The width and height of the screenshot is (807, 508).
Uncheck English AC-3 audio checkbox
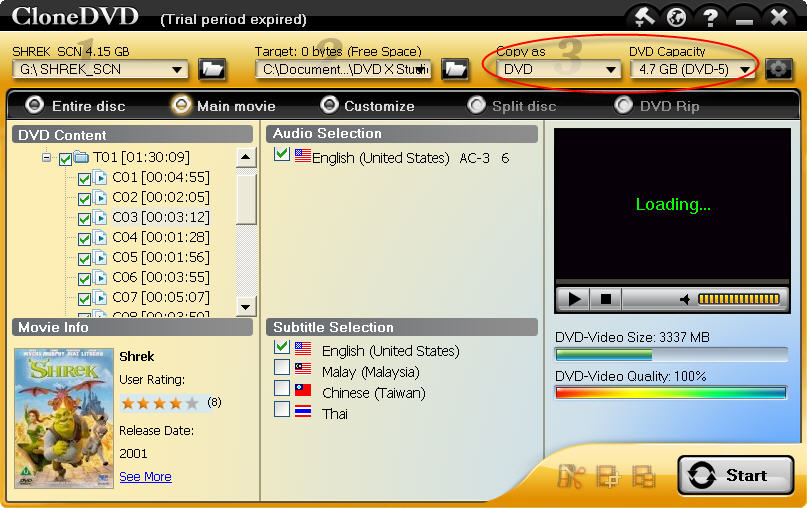click(282, 154)
